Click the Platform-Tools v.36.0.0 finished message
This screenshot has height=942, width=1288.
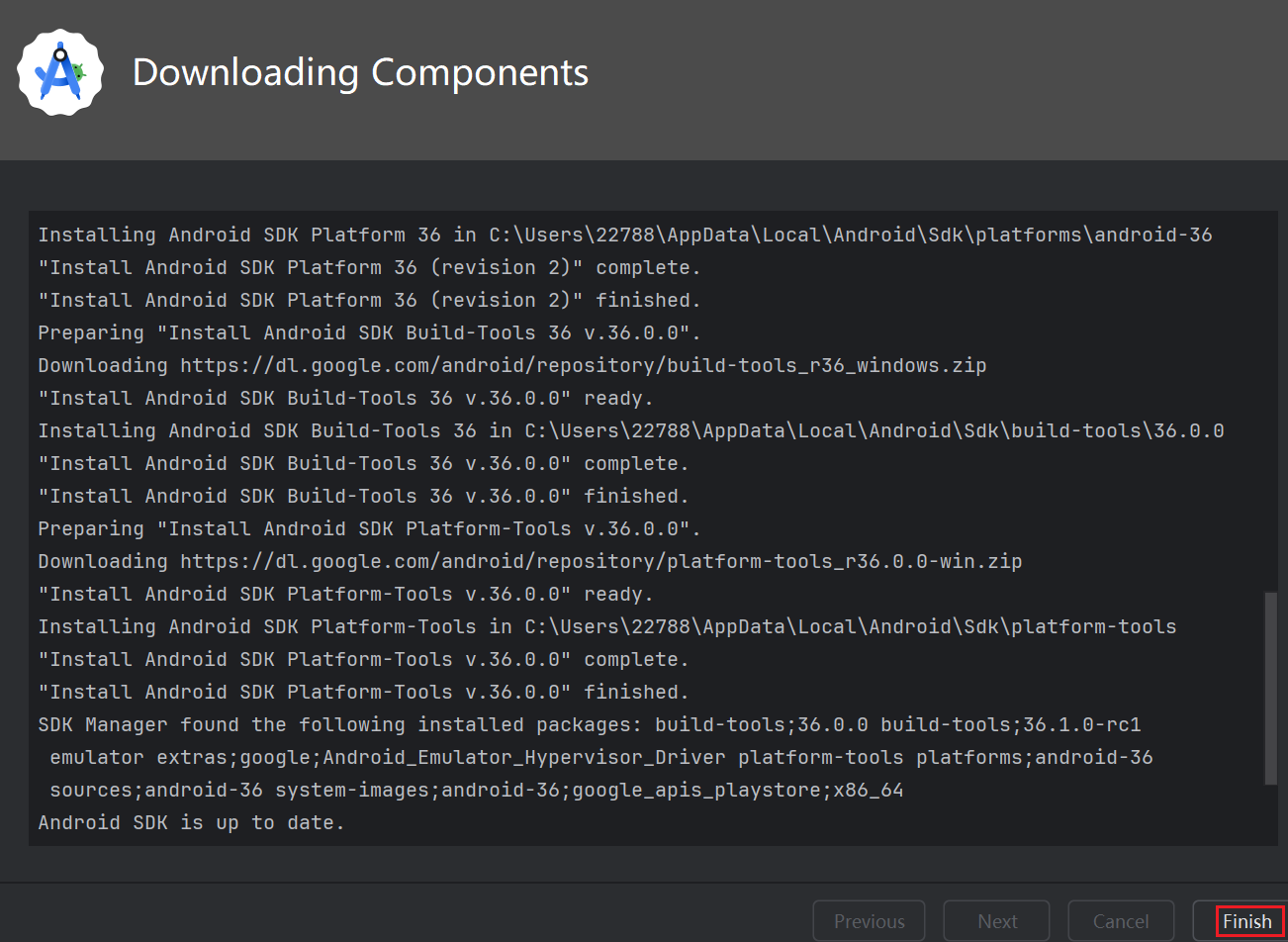pyautogui.click(x=362, y=692)
